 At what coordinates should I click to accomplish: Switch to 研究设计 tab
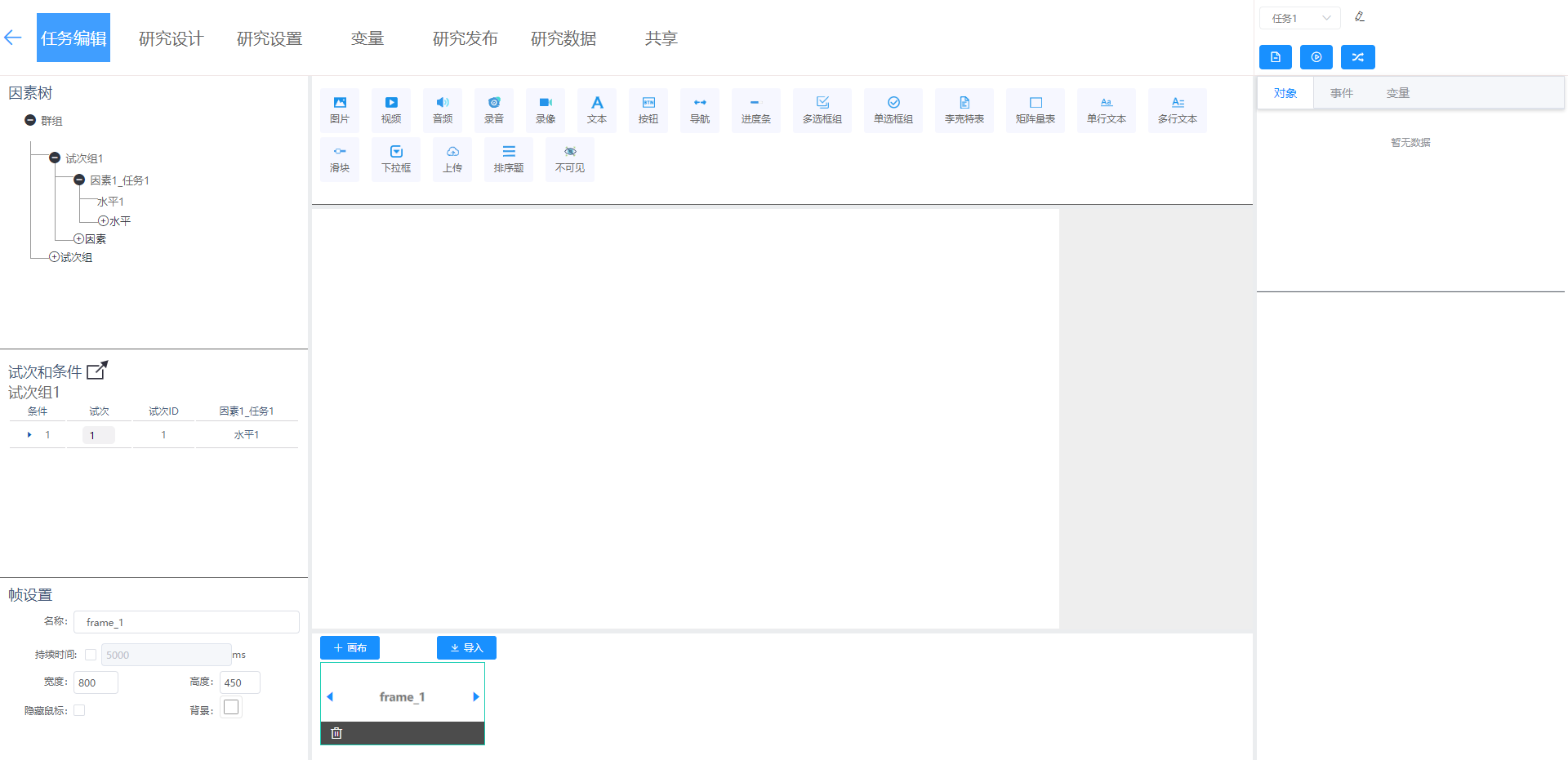(x=171, y=38)
